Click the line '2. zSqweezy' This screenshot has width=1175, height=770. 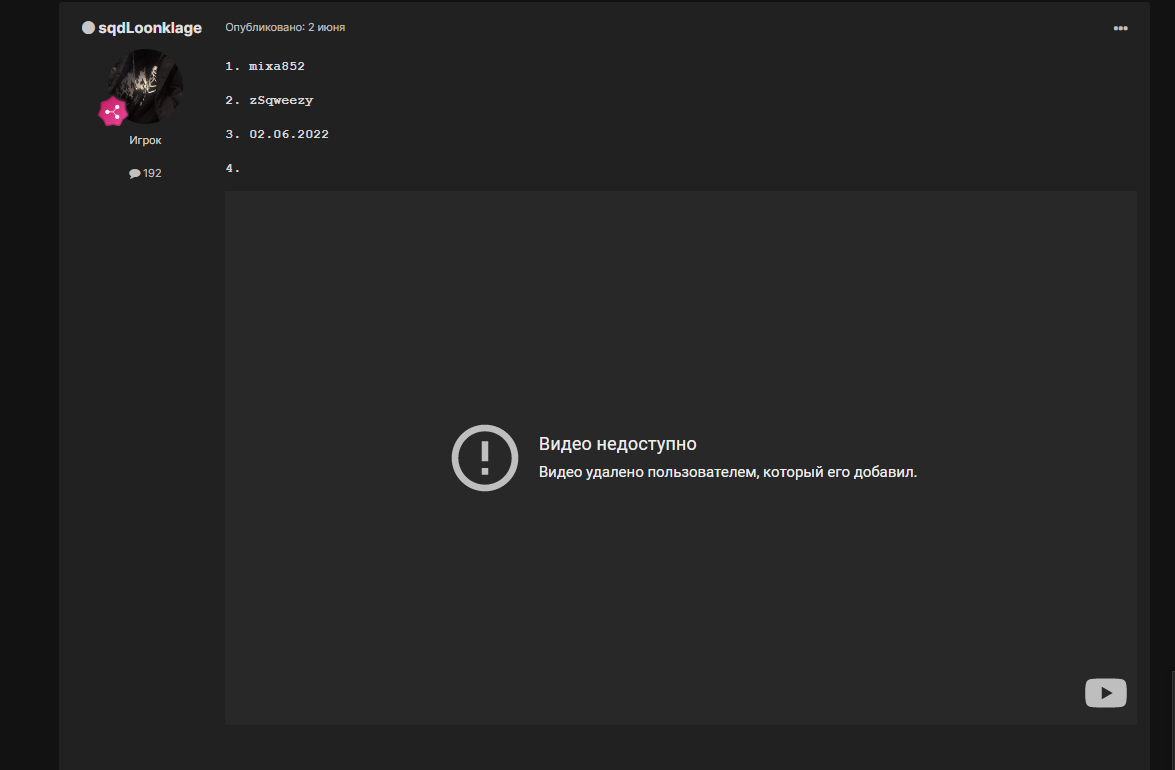click(x=269, y=100)
